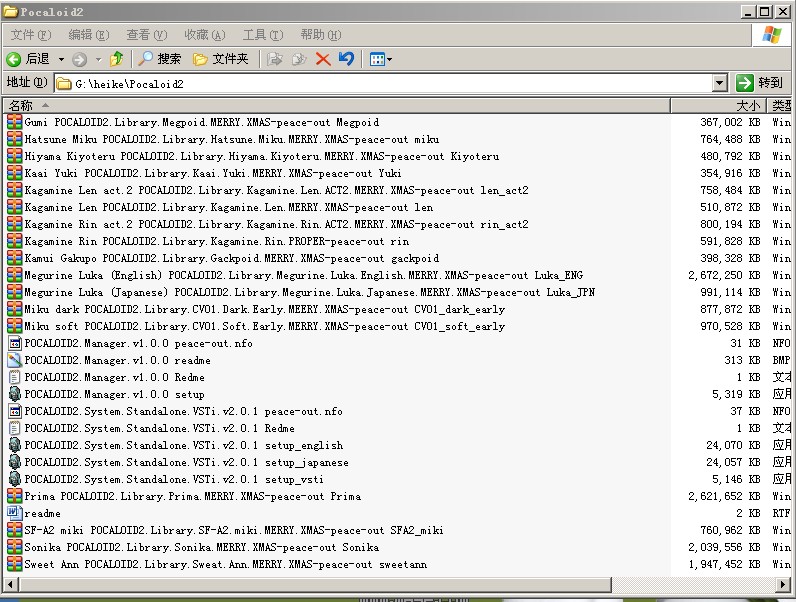Select the Kaai Yuki archive icon
The width and height of the screenshot is (796, 602).
click(15, 173)
